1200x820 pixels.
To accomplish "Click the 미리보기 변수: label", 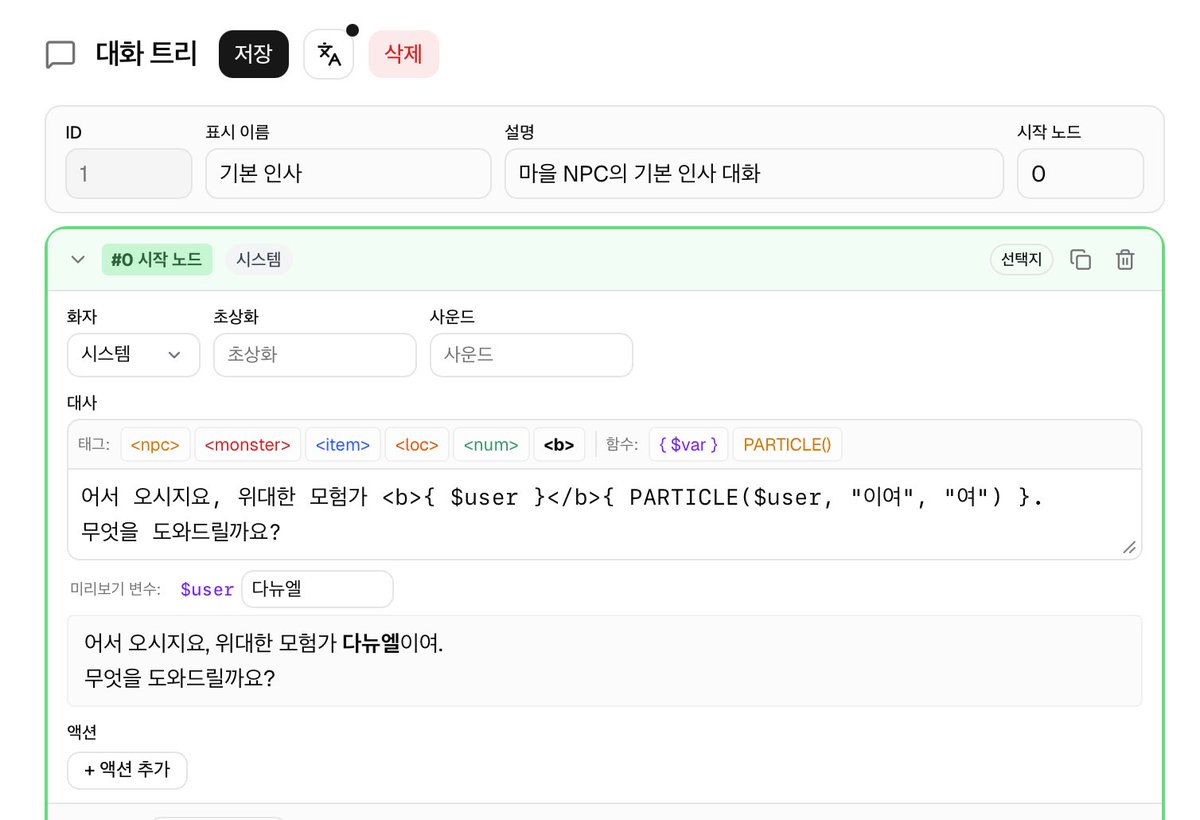I will (115, 590).
